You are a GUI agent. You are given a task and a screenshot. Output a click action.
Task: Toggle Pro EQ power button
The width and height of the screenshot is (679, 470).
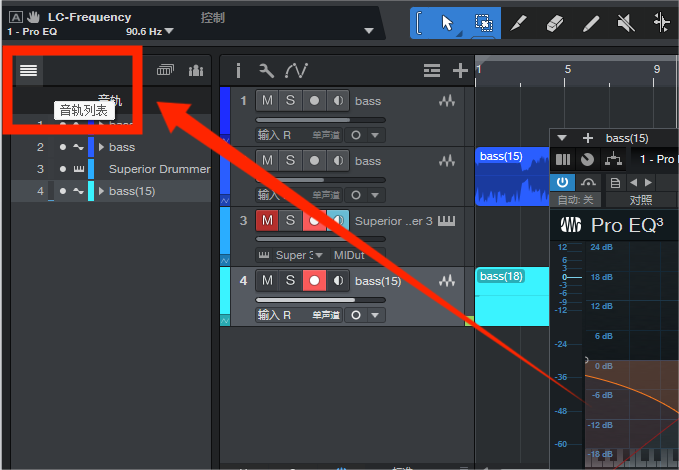(x=562, y=182)
